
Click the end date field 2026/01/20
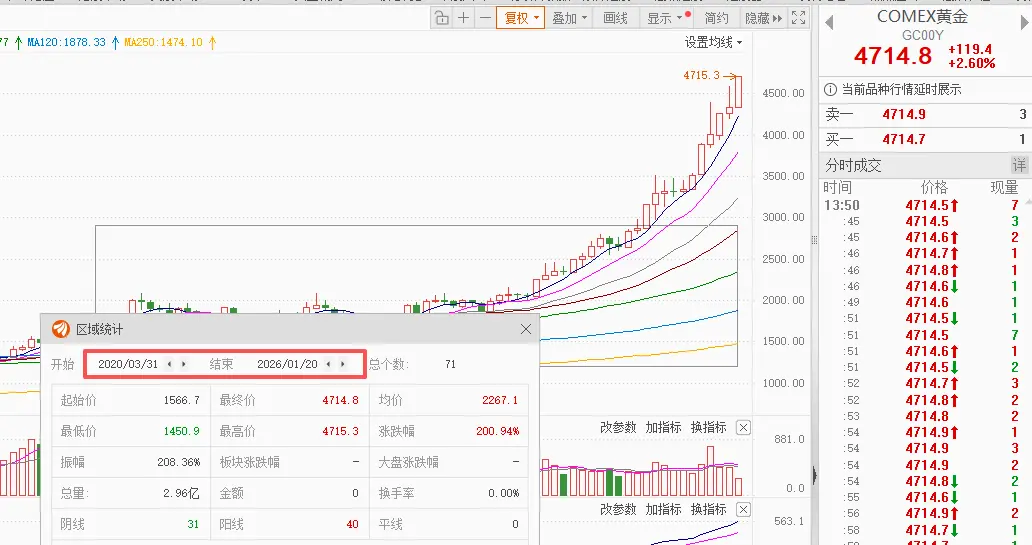[x=287, y=364]
